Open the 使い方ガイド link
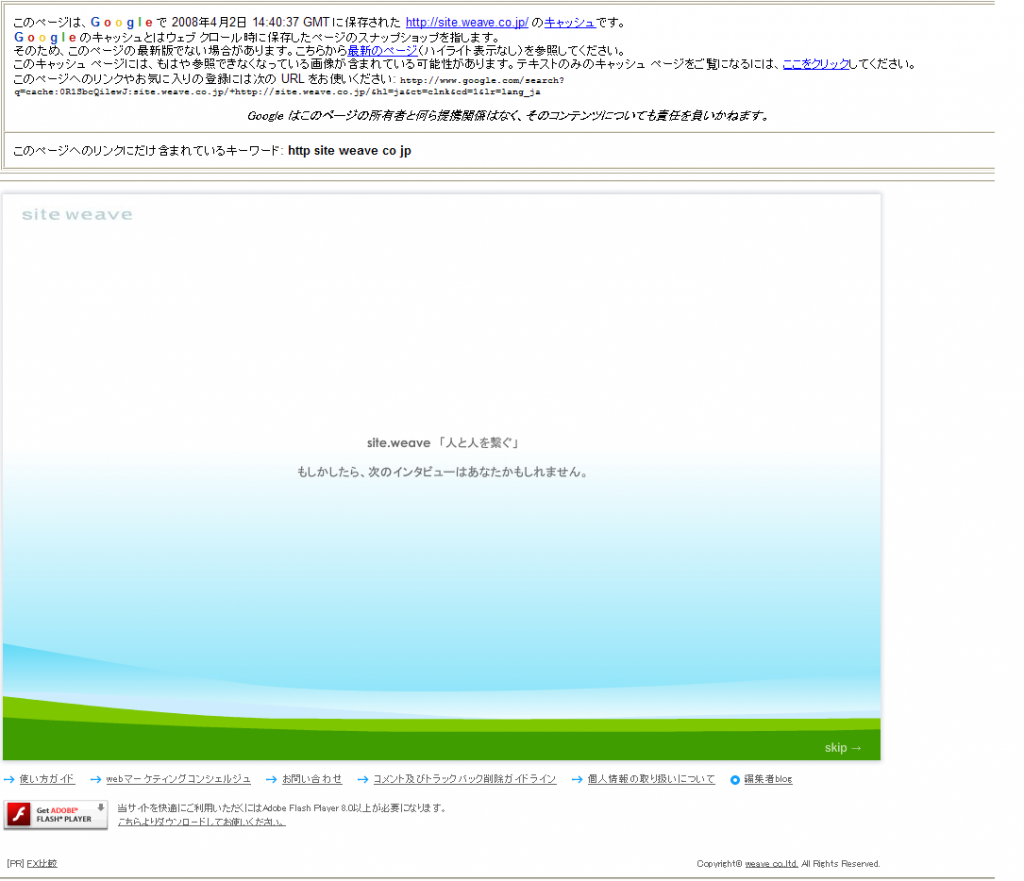The width and height of the screenshot is (1024, 881). [47, 779]
